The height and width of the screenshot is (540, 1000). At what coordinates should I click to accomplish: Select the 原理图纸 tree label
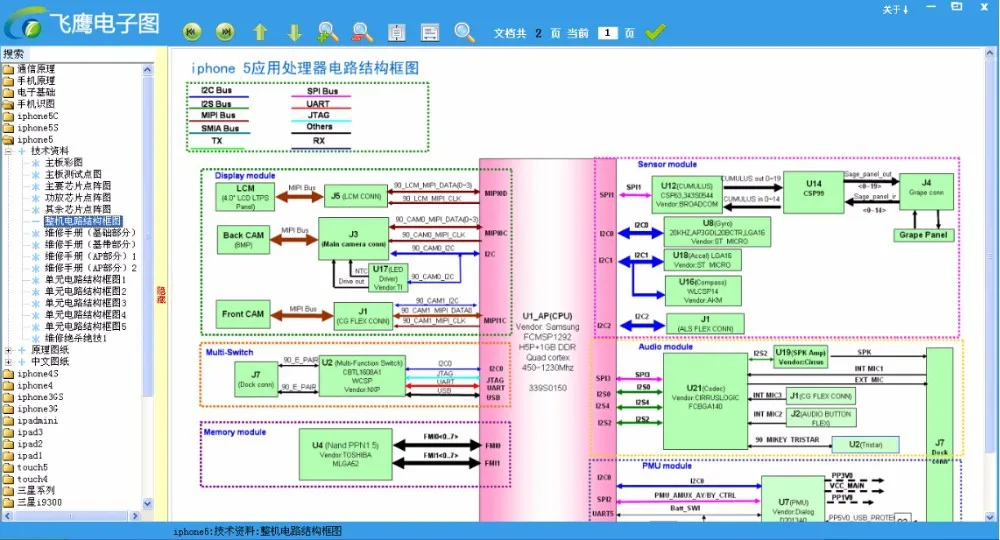[x=50, y=350]
